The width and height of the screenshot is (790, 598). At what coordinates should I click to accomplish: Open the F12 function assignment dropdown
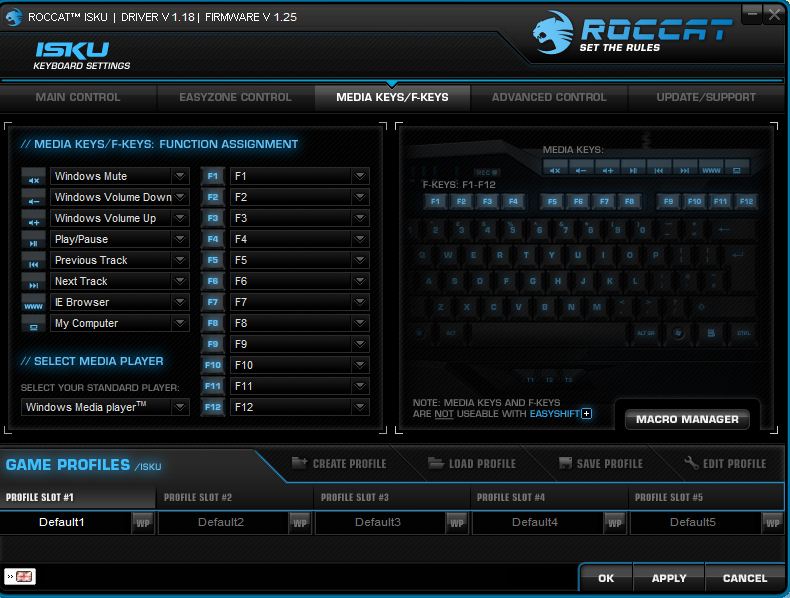point(360,407)
